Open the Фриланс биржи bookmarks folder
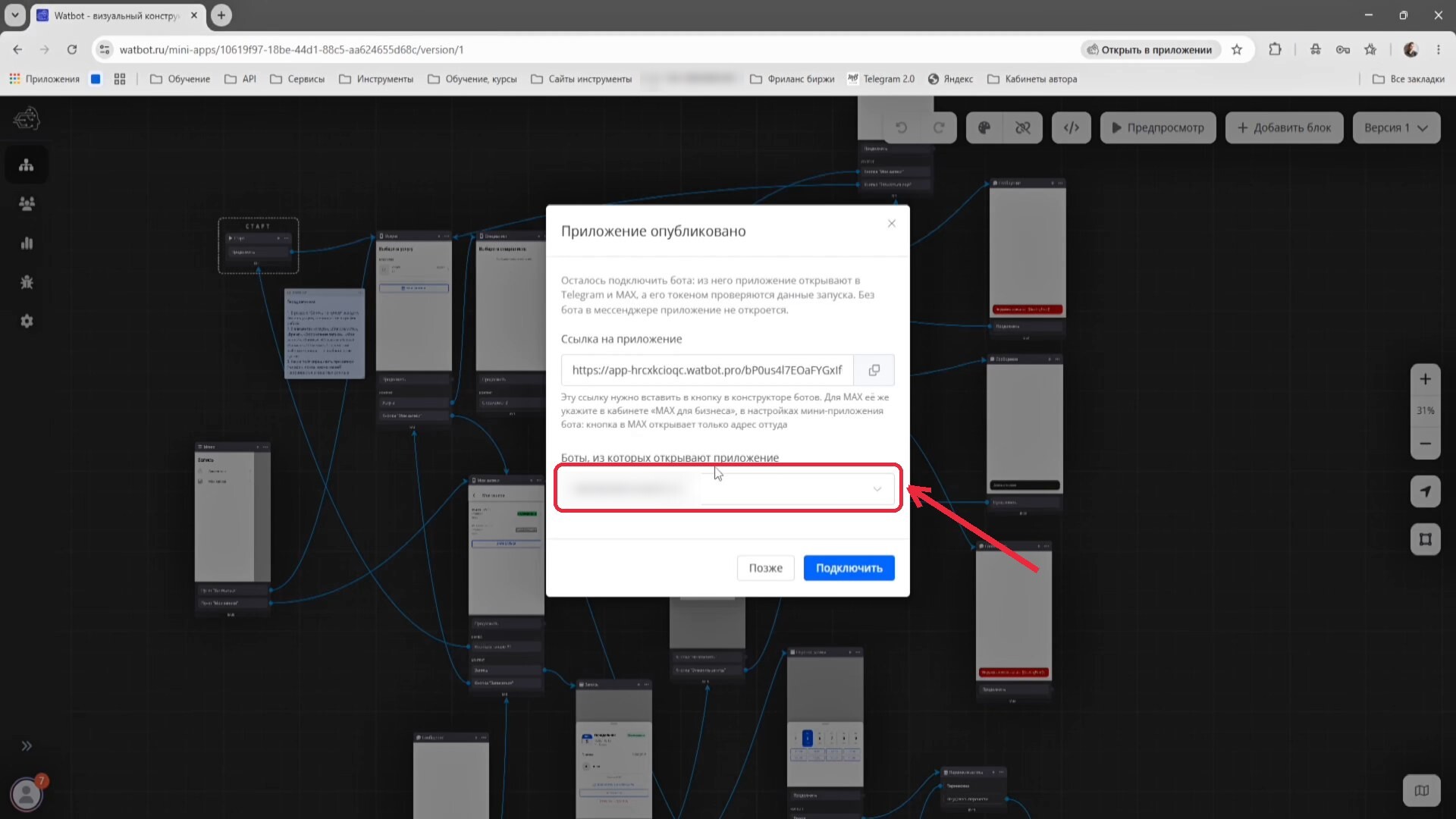 click(x=792, y=79)
